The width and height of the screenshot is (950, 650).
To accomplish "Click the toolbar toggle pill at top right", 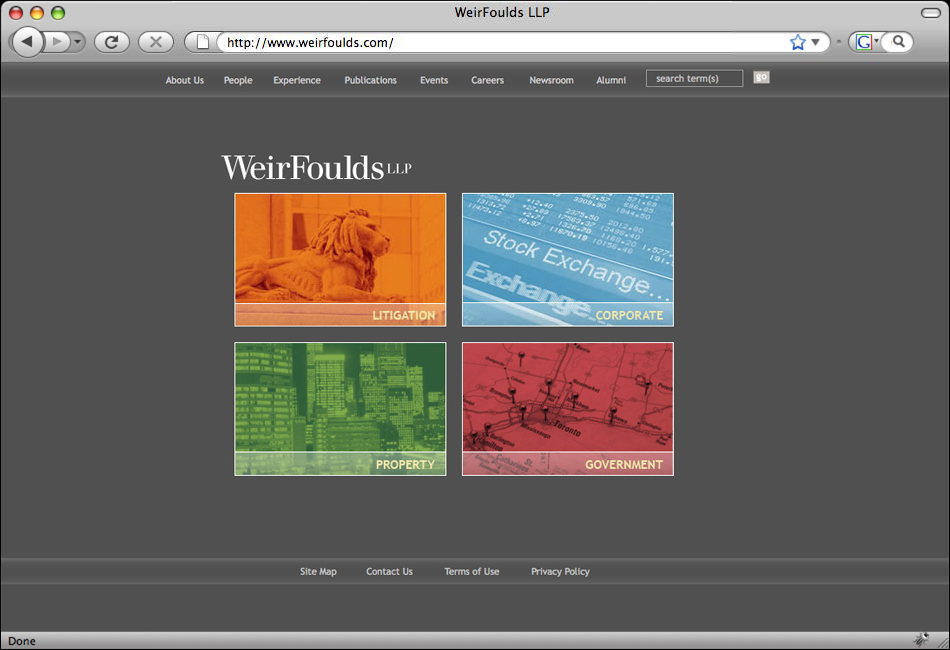I will tap(931, 13).
